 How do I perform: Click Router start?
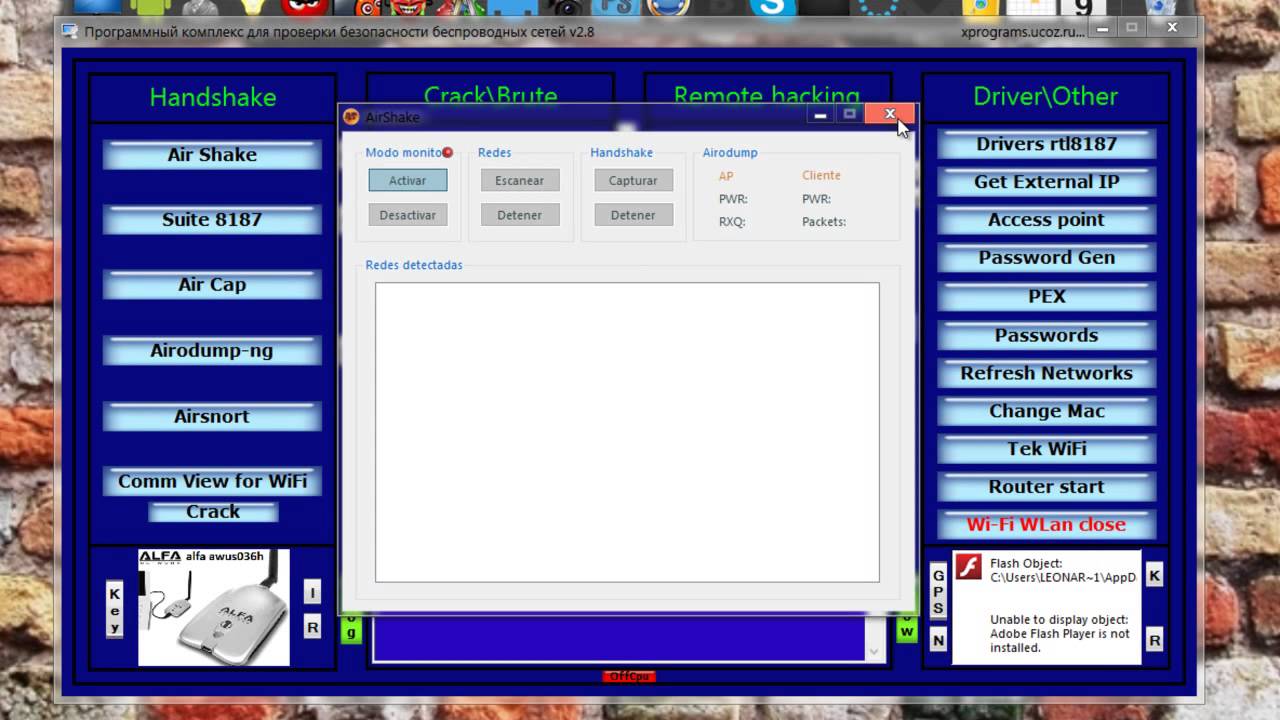click(1046, 487)
